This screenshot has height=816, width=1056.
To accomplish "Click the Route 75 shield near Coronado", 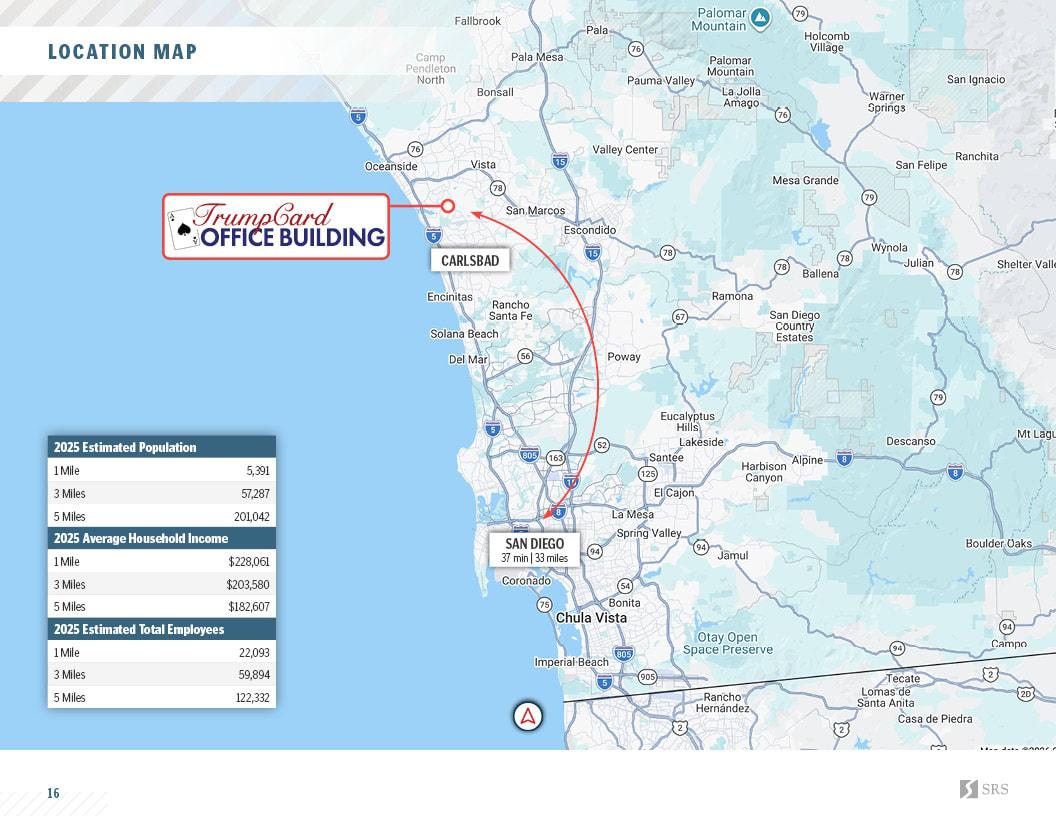I will [544, 605].
